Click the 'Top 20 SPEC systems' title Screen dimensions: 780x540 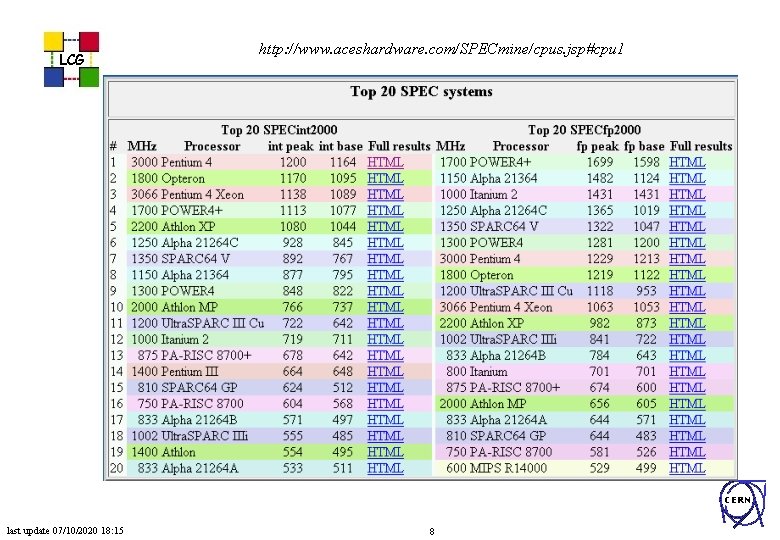[x=421, y=91]
